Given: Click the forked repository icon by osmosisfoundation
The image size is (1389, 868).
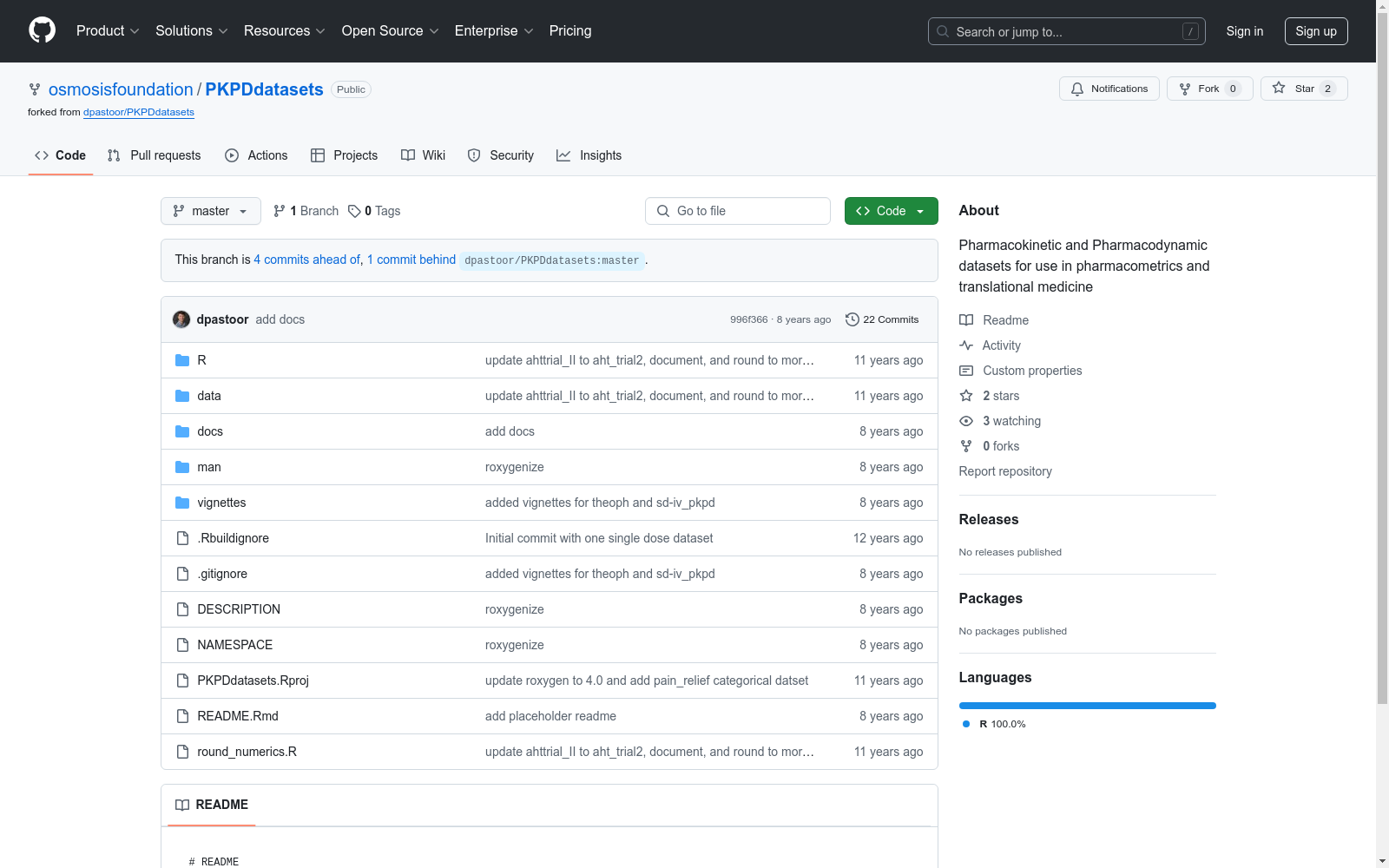Looking at the screenshot, I should pyautogui.click(x=35, y=89).
